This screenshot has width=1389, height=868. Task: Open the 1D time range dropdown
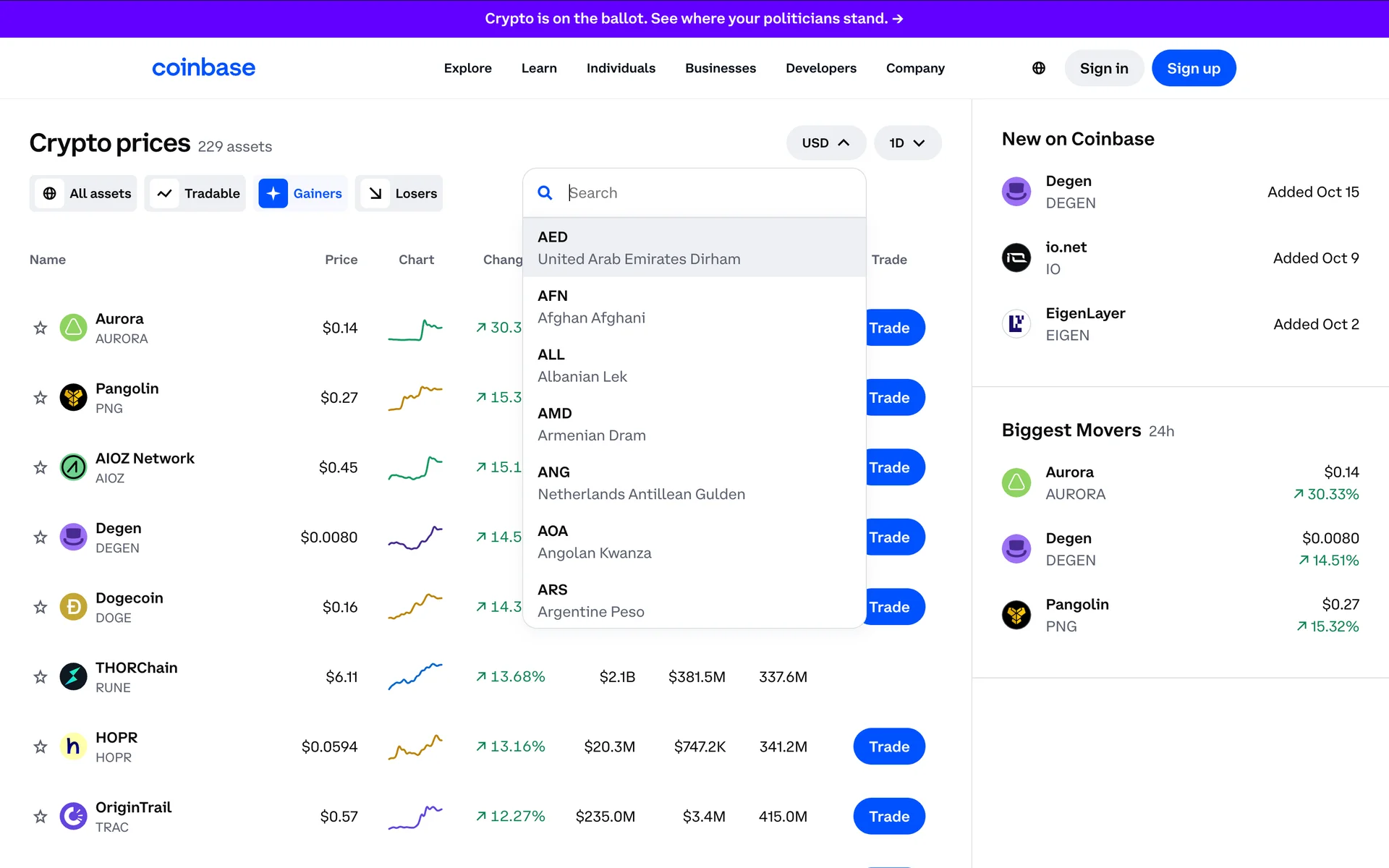pyautogui.click(x=907, y=142)
